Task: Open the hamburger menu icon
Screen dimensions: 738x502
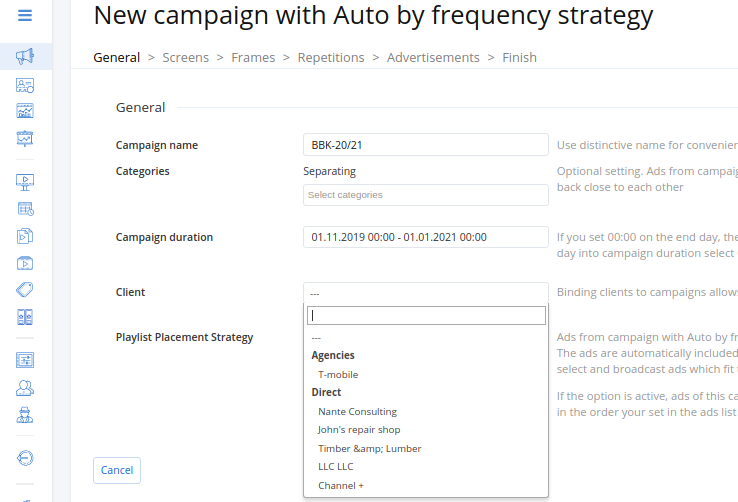Action: click(25, 16)
